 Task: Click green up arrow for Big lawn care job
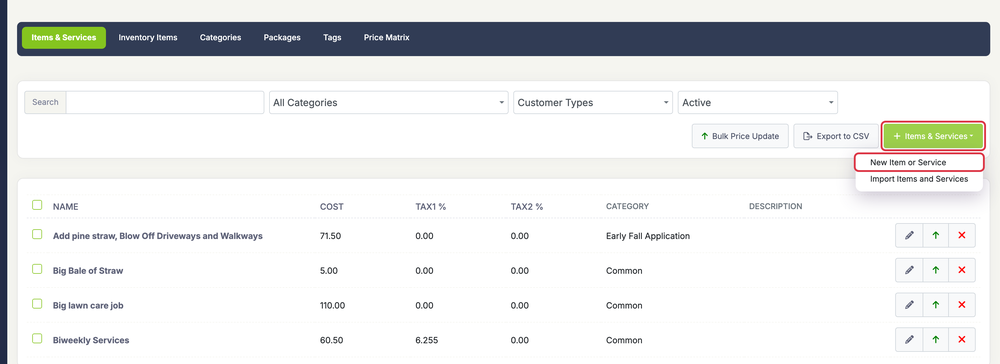tap(936, 305)
